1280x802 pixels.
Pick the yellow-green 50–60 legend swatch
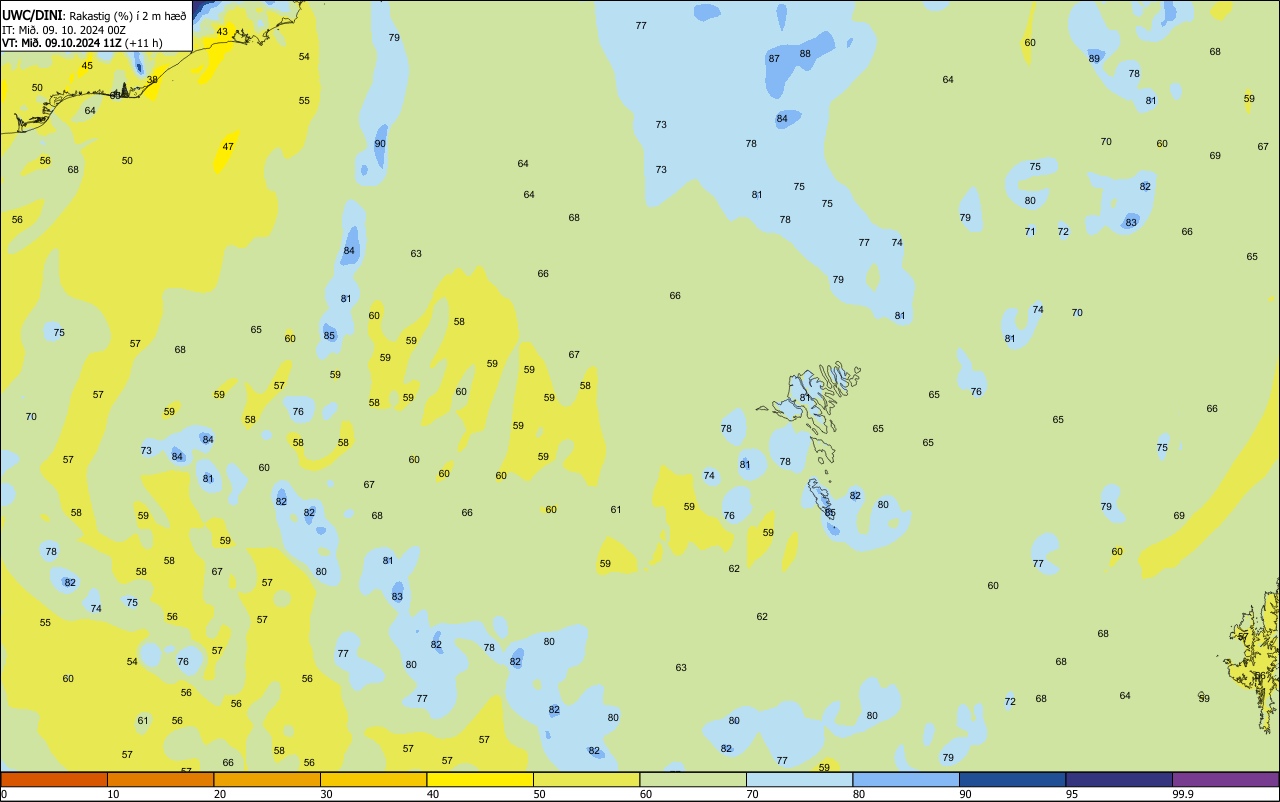tap(586, 779)
